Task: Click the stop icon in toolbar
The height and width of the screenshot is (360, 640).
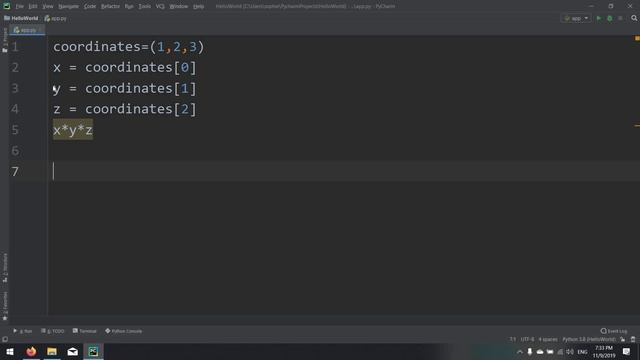Action: pyautogui.click(x=620, y=18)
